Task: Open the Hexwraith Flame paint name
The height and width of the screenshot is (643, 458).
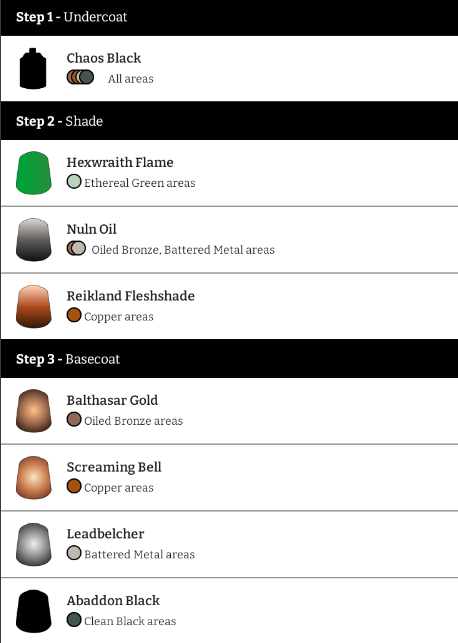Action: point(120,162)
